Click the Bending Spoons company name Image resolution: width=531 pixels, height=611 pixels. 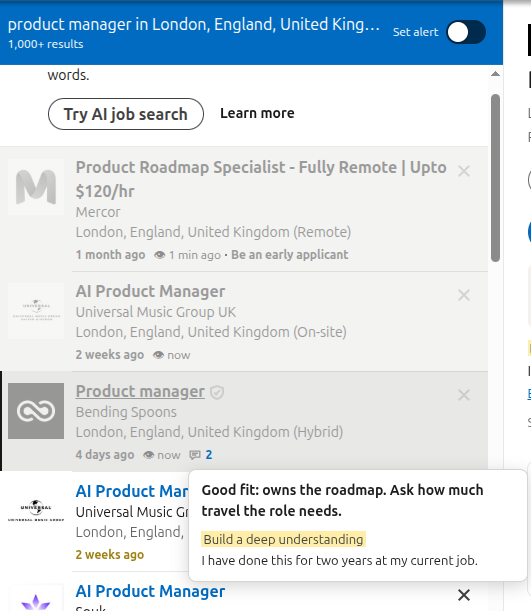tap(126, 412)
